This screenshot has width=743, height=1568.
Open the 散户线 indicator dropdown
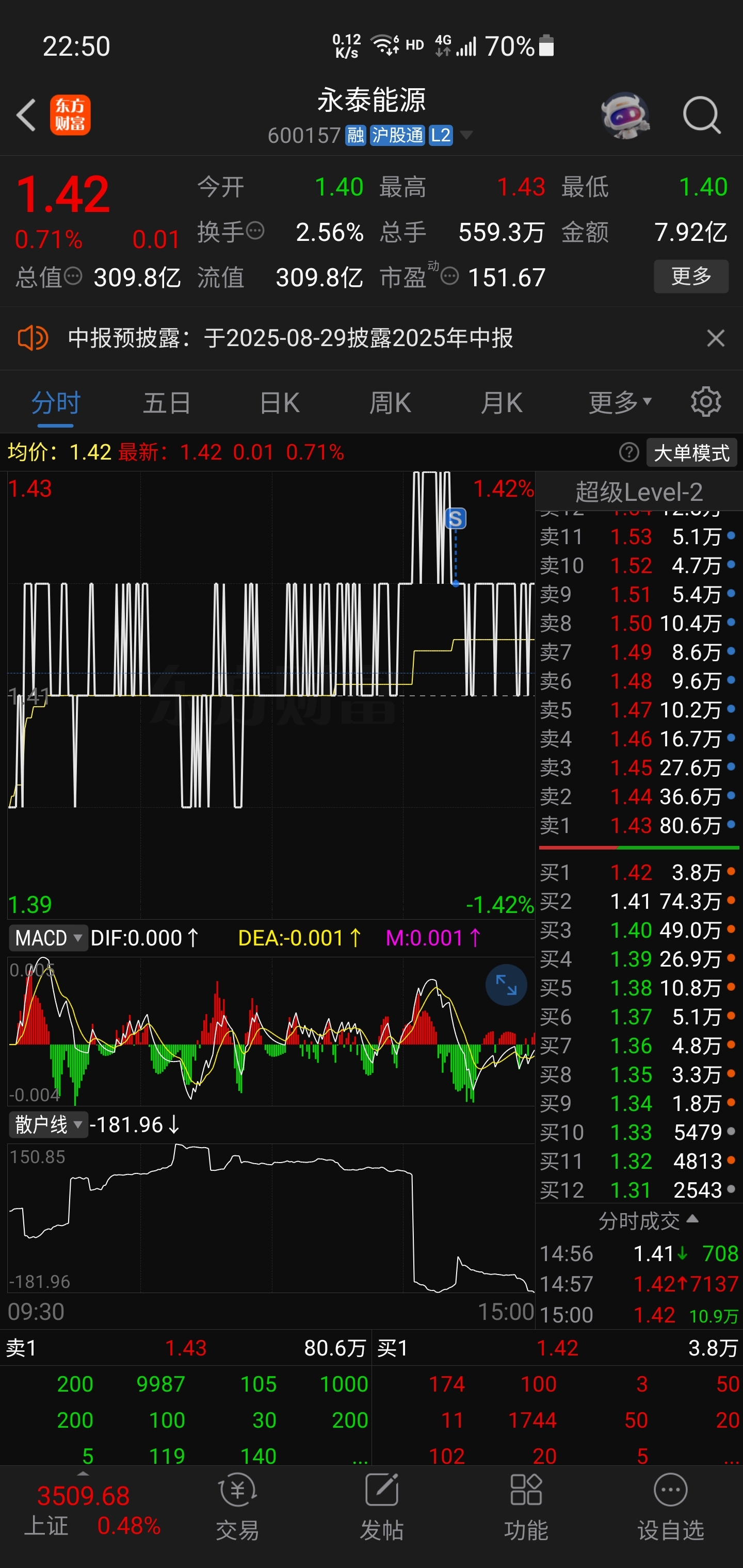click(48, 1125)
